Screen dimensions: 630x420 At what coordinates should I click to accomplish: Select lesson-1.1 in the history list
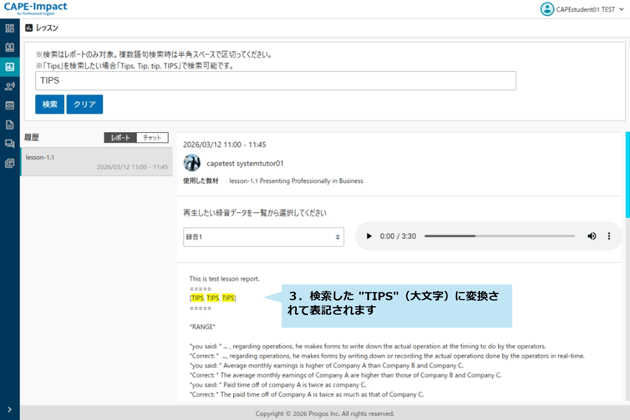click(96, 162)
